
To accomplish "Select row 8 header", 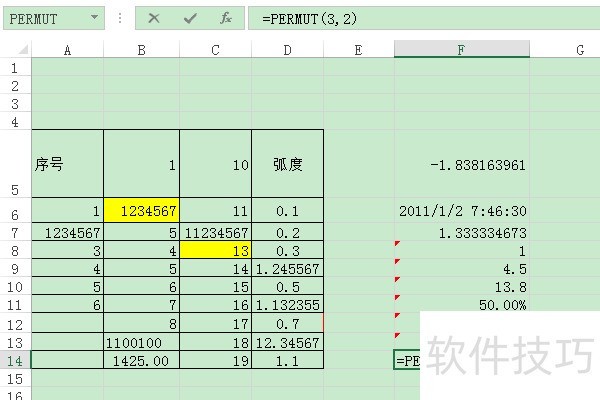I will (15, 250).
